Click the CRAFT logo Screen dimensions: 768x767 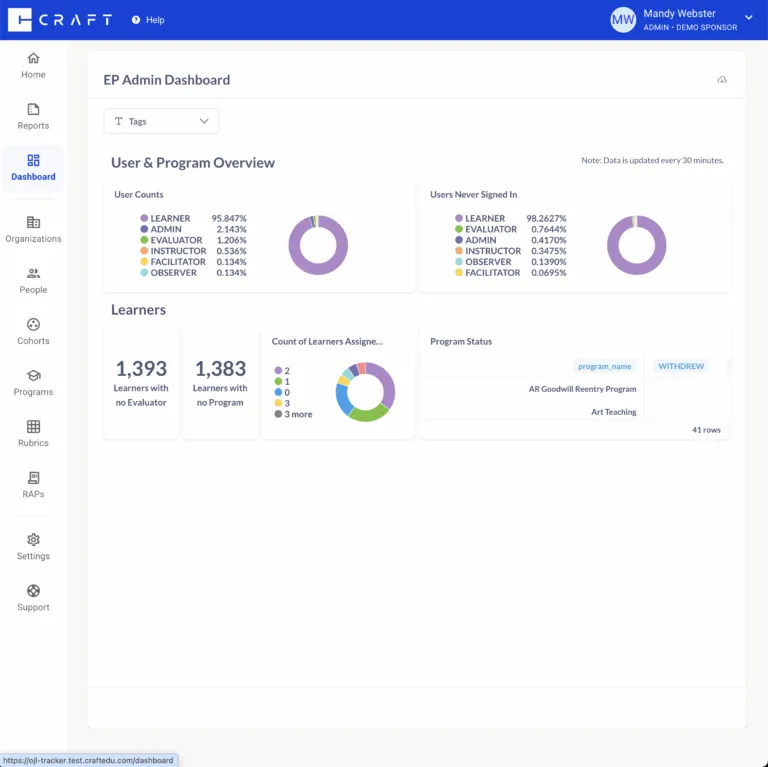click(x=60, y=20)
